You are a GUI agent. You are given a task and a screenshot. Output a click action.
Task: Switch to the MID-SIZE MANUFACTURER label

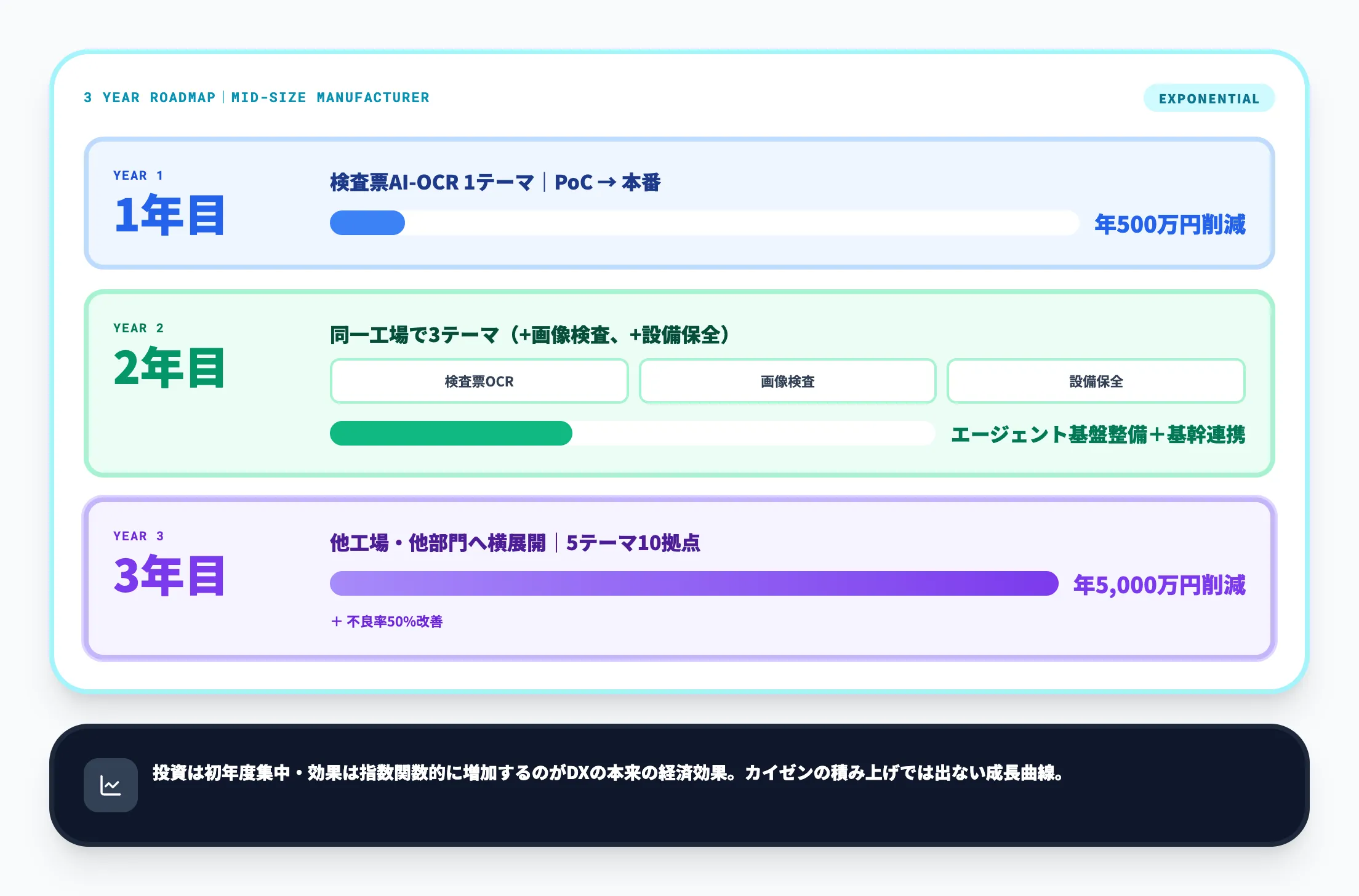[330, 97]
